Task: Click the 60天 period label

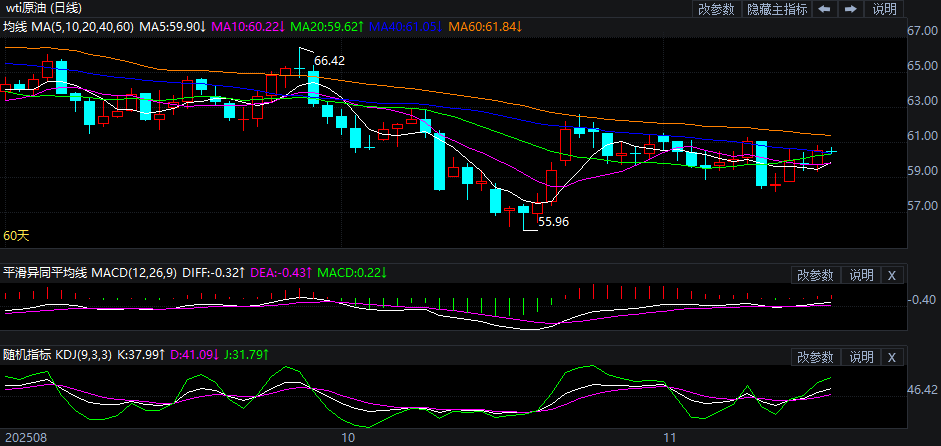Action: tap(16, 236)
